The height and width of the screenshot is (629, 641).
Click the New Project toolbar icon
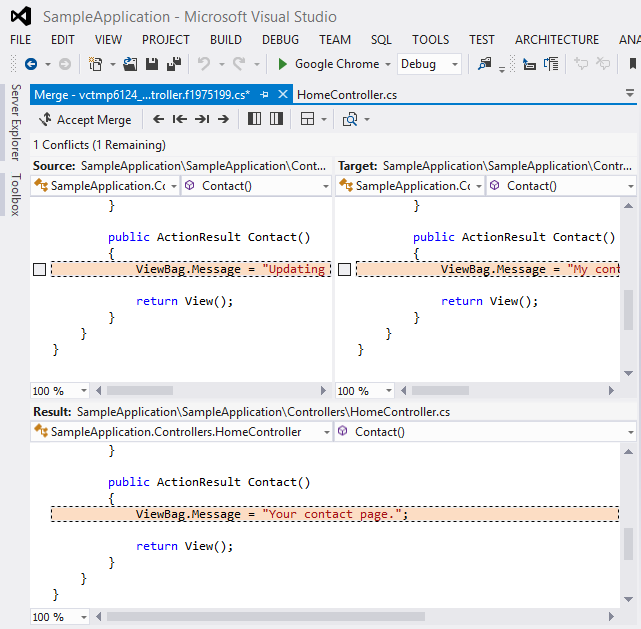95,64
